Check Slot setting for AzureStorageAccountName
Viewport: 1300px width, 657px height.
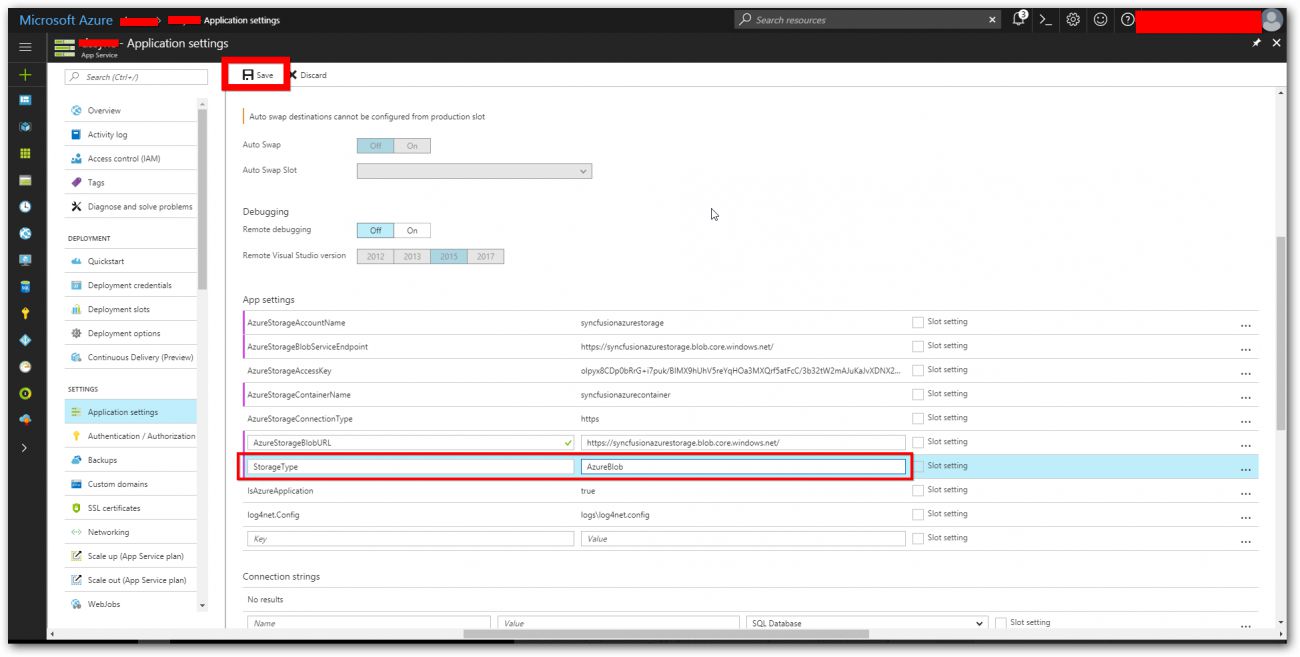click(x=918, y=322)
